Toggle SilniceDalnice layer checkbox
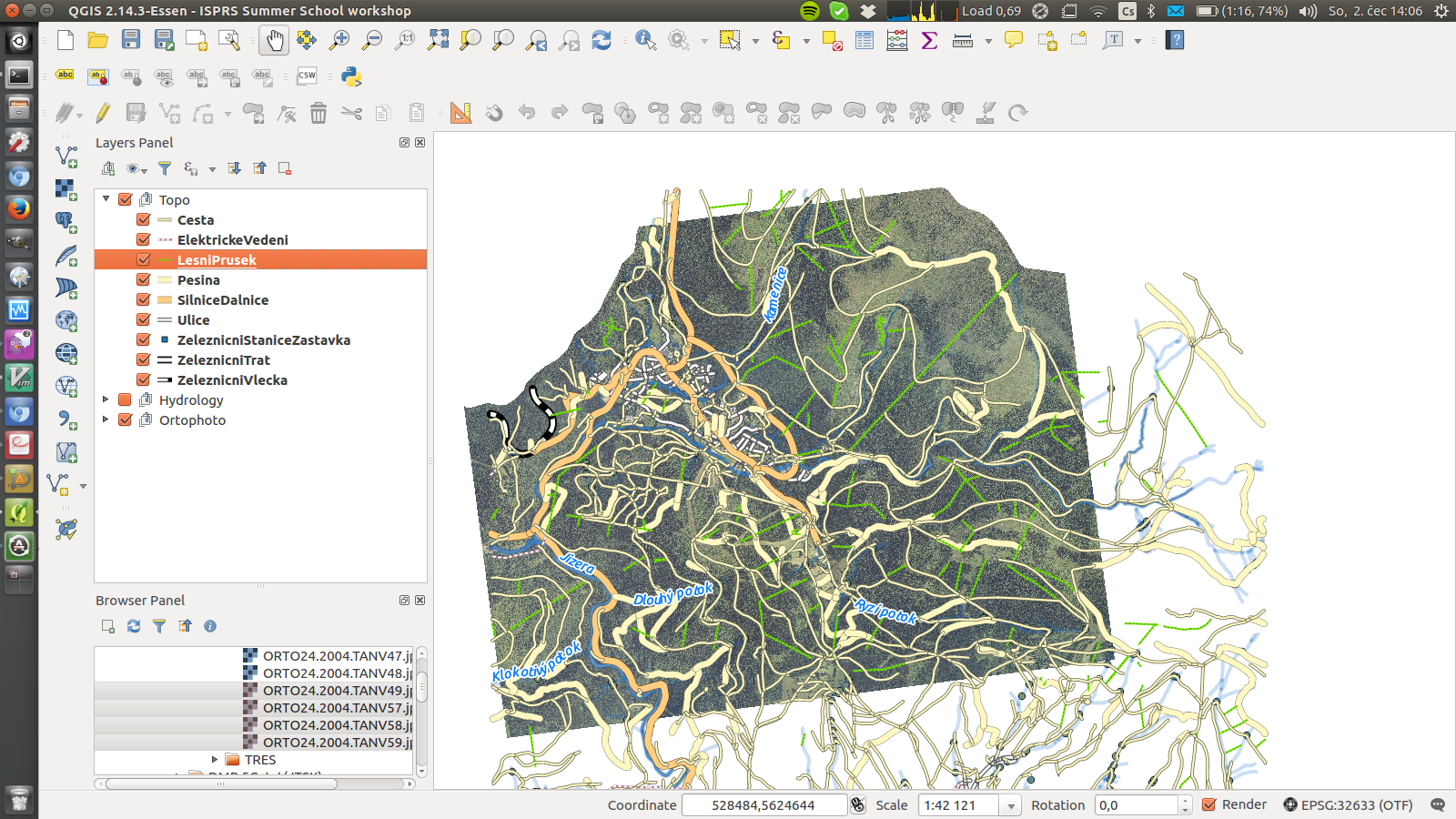This screenshot has height=819, width=1456. [x=144, y=299]
